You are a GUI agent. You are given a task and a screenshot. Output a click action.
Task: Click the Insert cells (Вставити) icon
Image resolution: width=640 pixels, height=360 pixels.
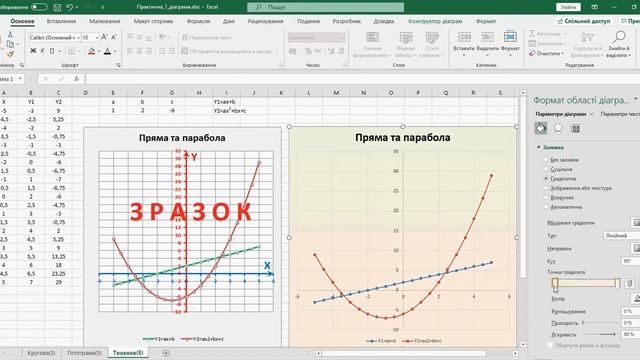coord(464,38)
